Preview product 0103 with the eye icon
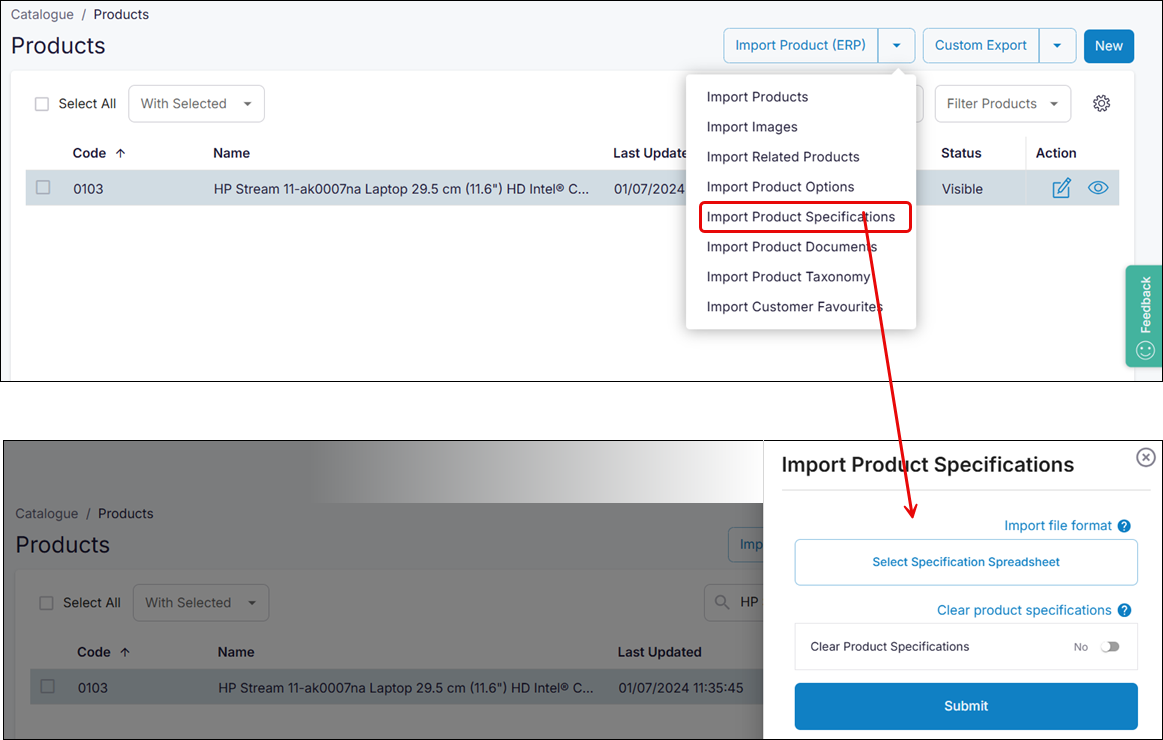This screenshot has width=1163, height=740. pos(1098,188)
